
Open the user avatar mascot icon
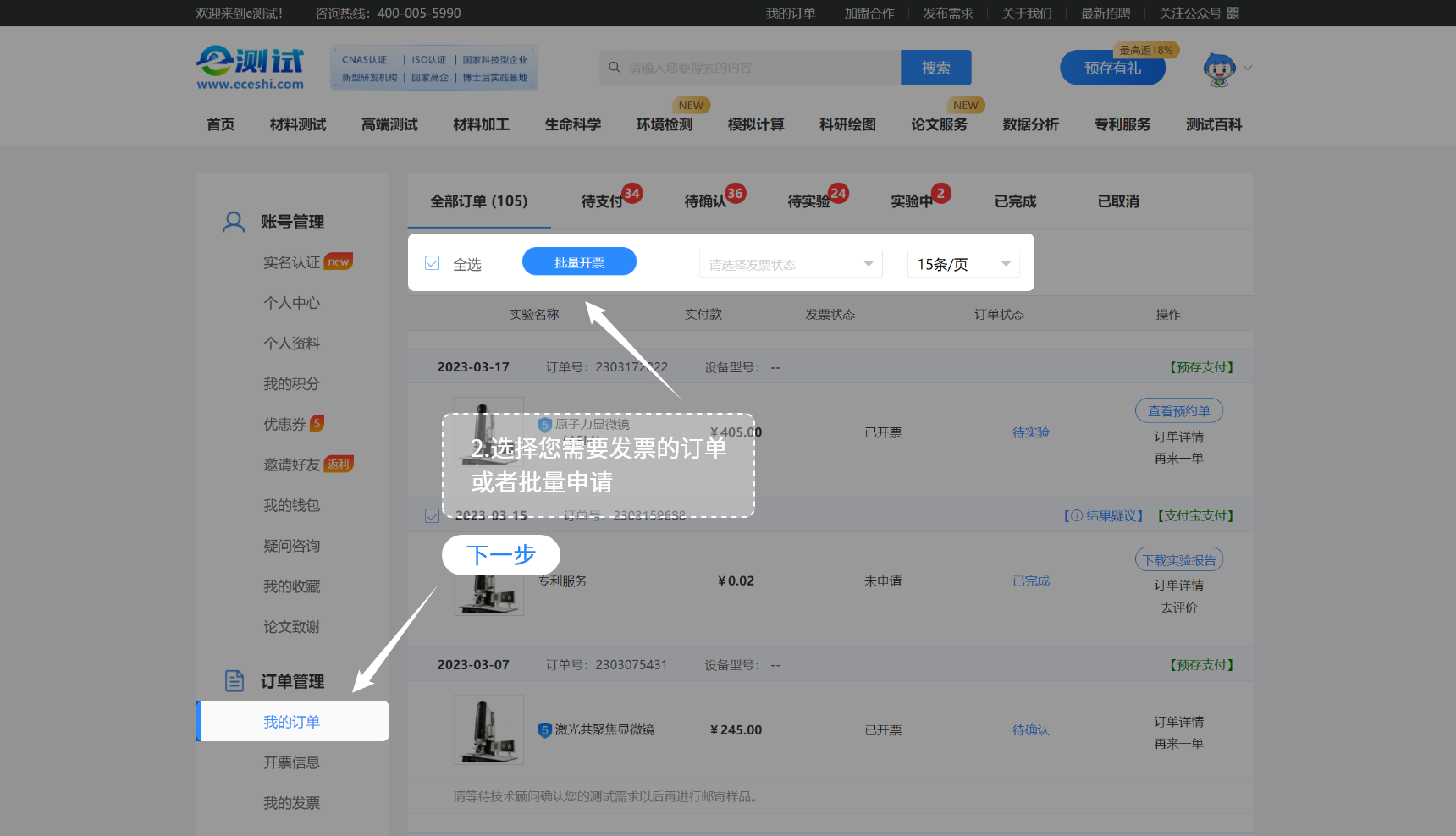click(x=1219, y=69)
